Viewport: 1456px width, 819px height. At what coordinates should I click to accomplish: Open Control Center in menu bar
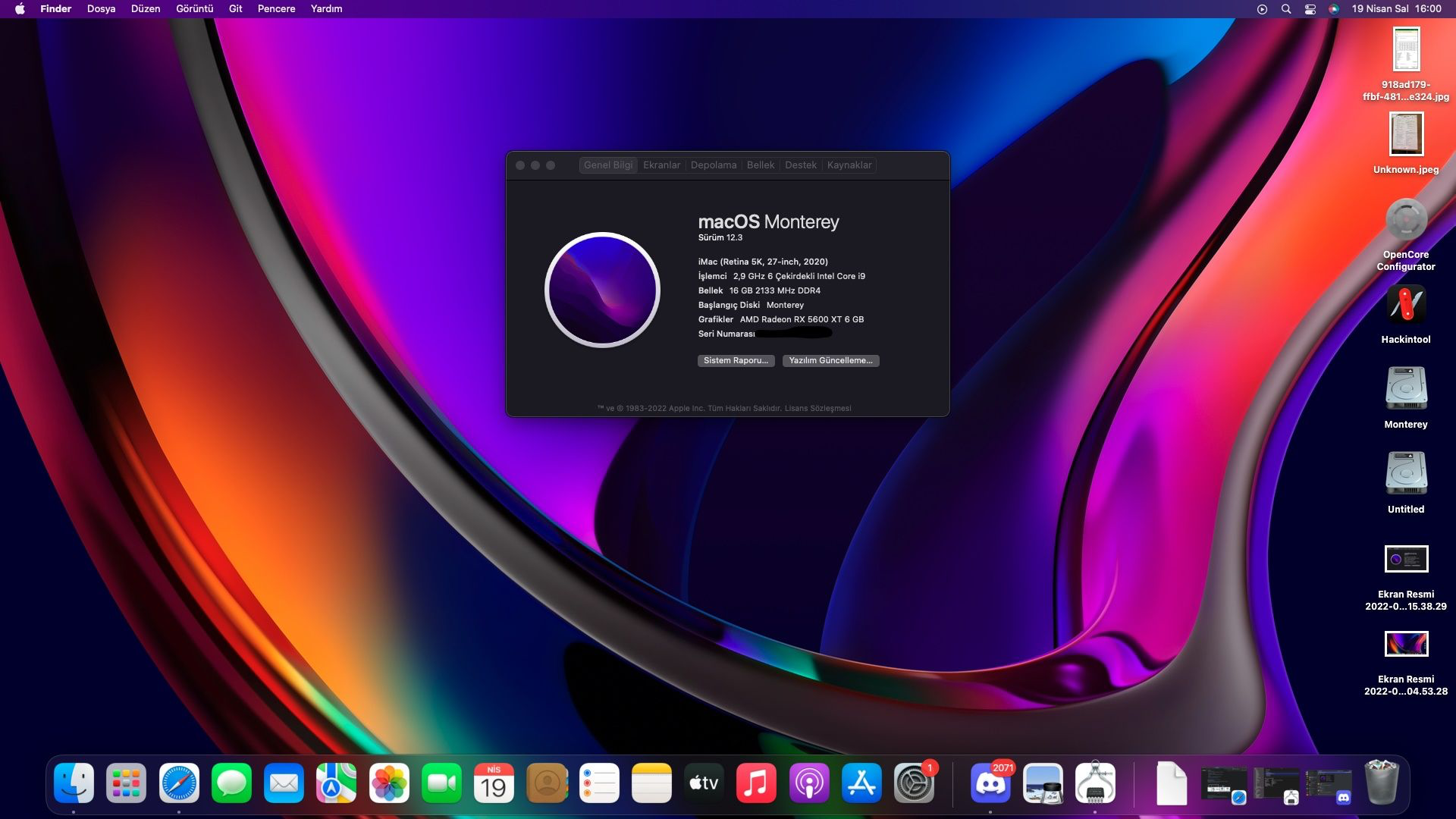coord(1310,9)
